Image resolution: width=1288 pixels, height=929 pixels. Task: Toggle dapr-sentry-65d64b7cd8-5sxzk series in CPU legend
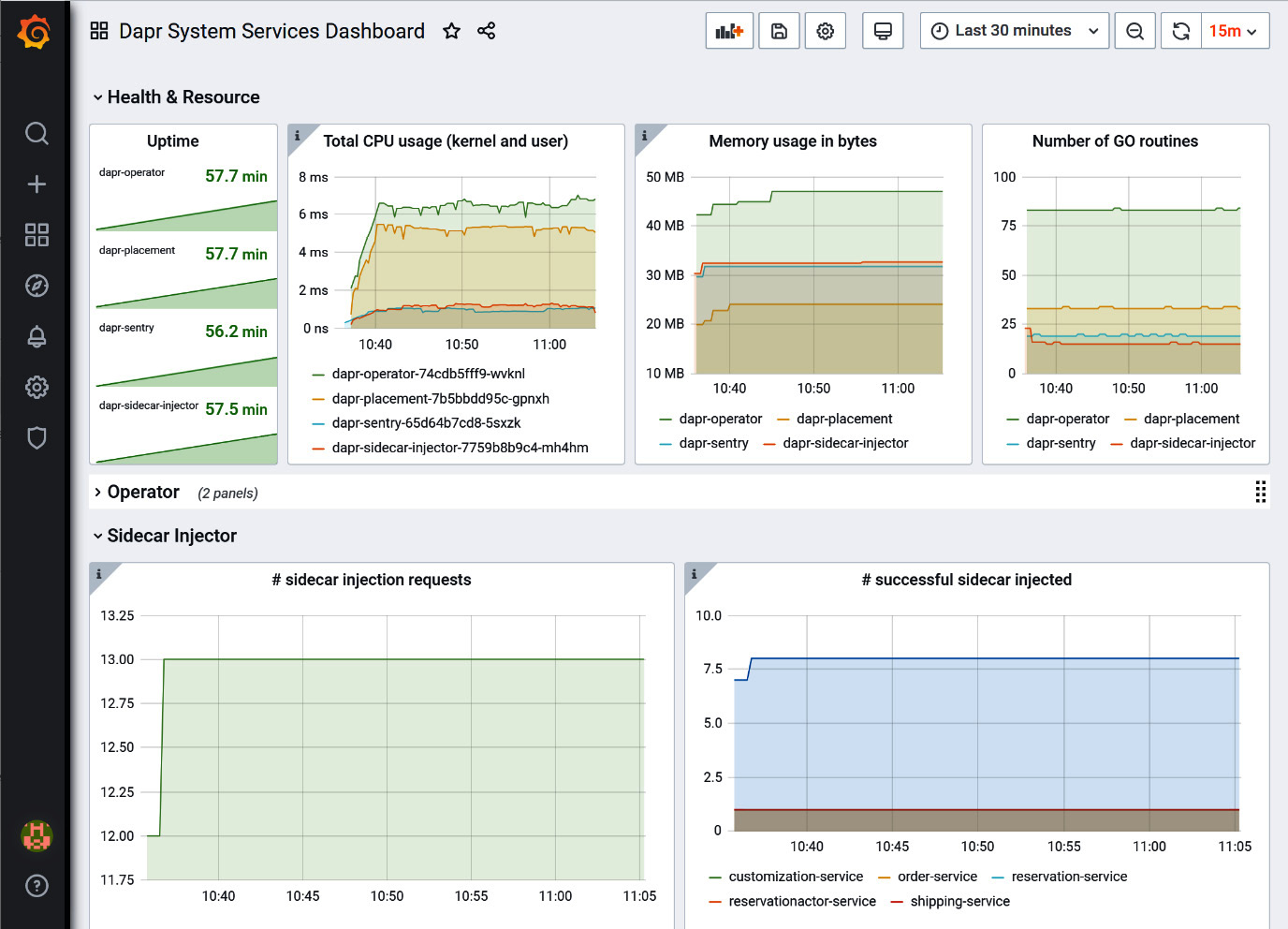pyautogui.click(x=426, y=423)
